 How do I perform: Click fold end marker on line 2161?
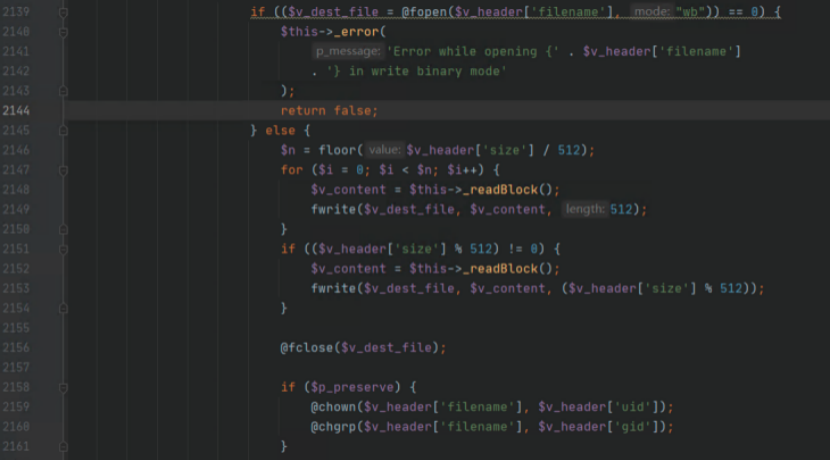click(64, 446)
